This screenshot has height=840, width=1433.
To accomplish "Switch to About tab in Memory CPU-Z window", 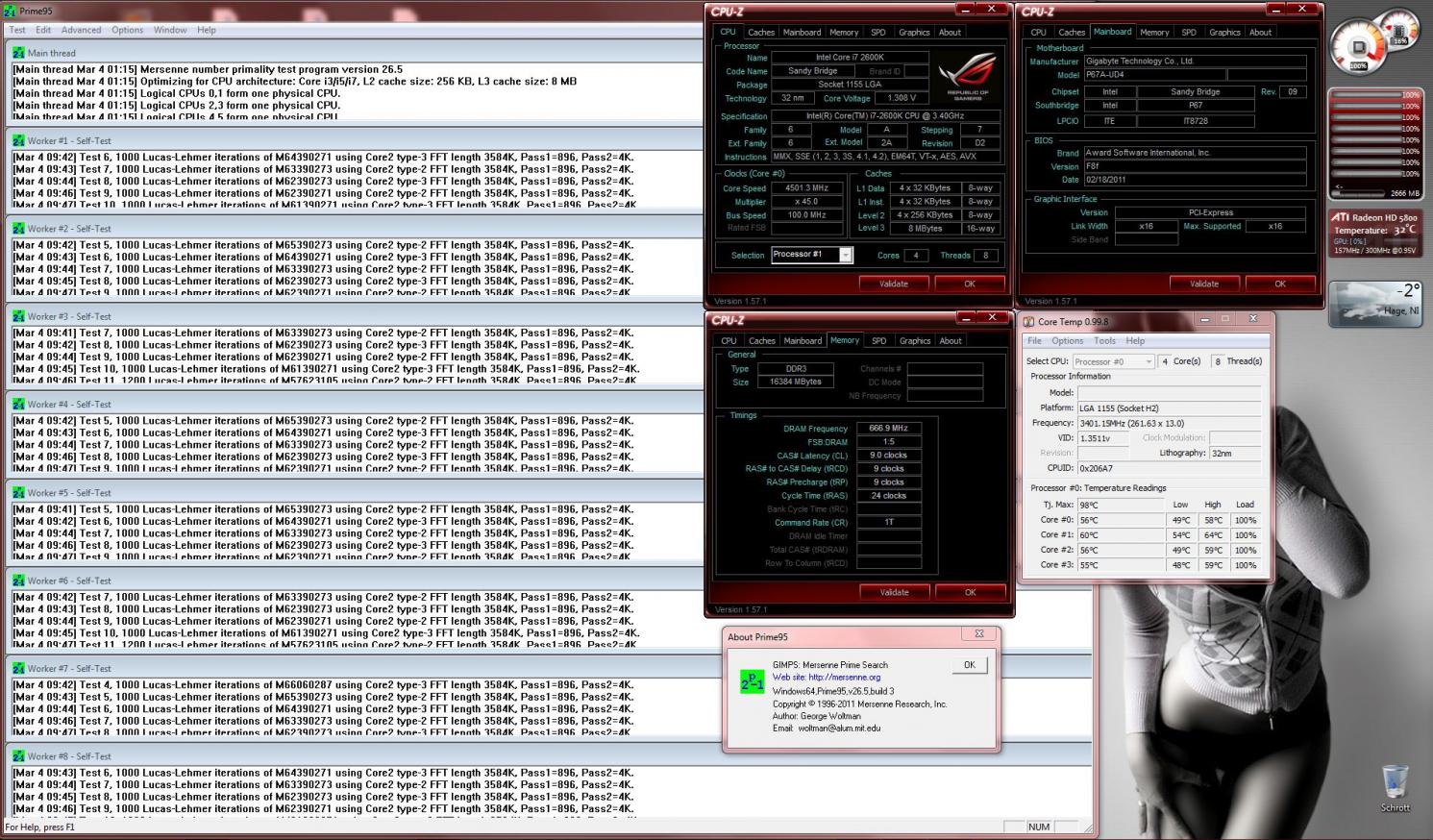I will click(951, 340).
